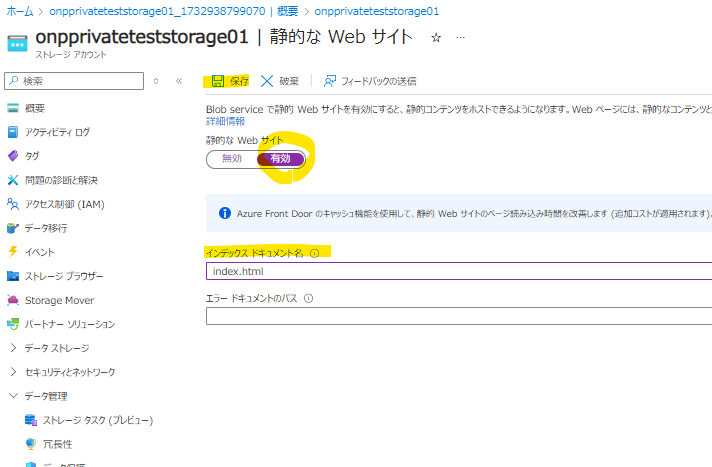
Task: Open タグ in the sidebar
Action: [x=32, y=156]
